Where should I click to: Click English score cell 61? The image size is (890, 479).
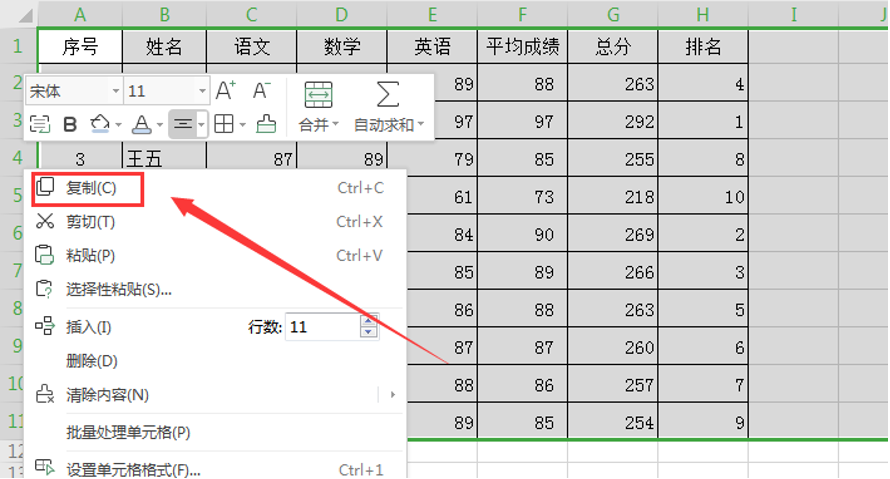(x=442, y=196)
